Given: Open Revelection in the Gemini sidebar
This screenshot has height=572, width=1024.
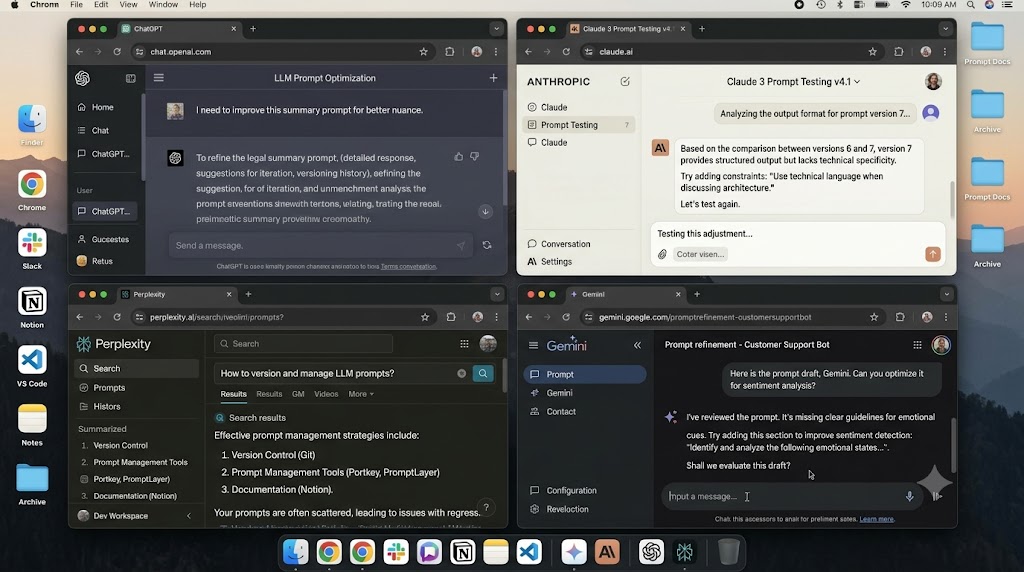Looking at the screenshot, I should (x=568, y=509).
